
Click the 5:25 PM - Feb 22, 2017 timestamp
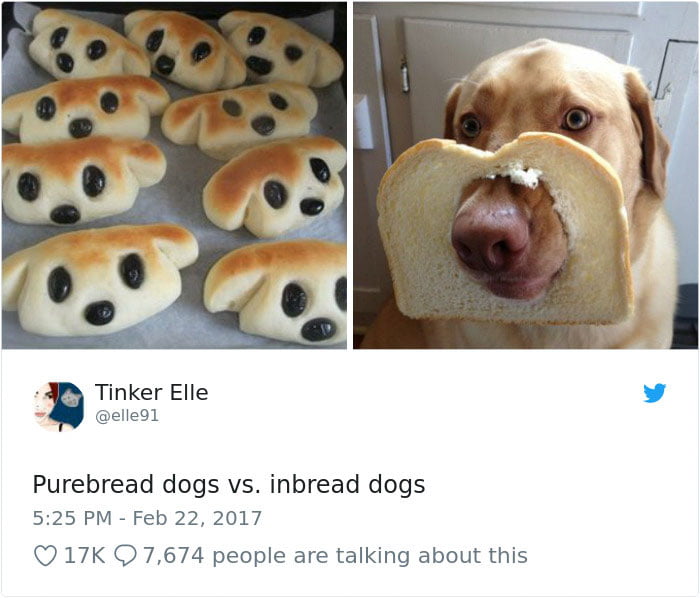[x=147, y=518]
